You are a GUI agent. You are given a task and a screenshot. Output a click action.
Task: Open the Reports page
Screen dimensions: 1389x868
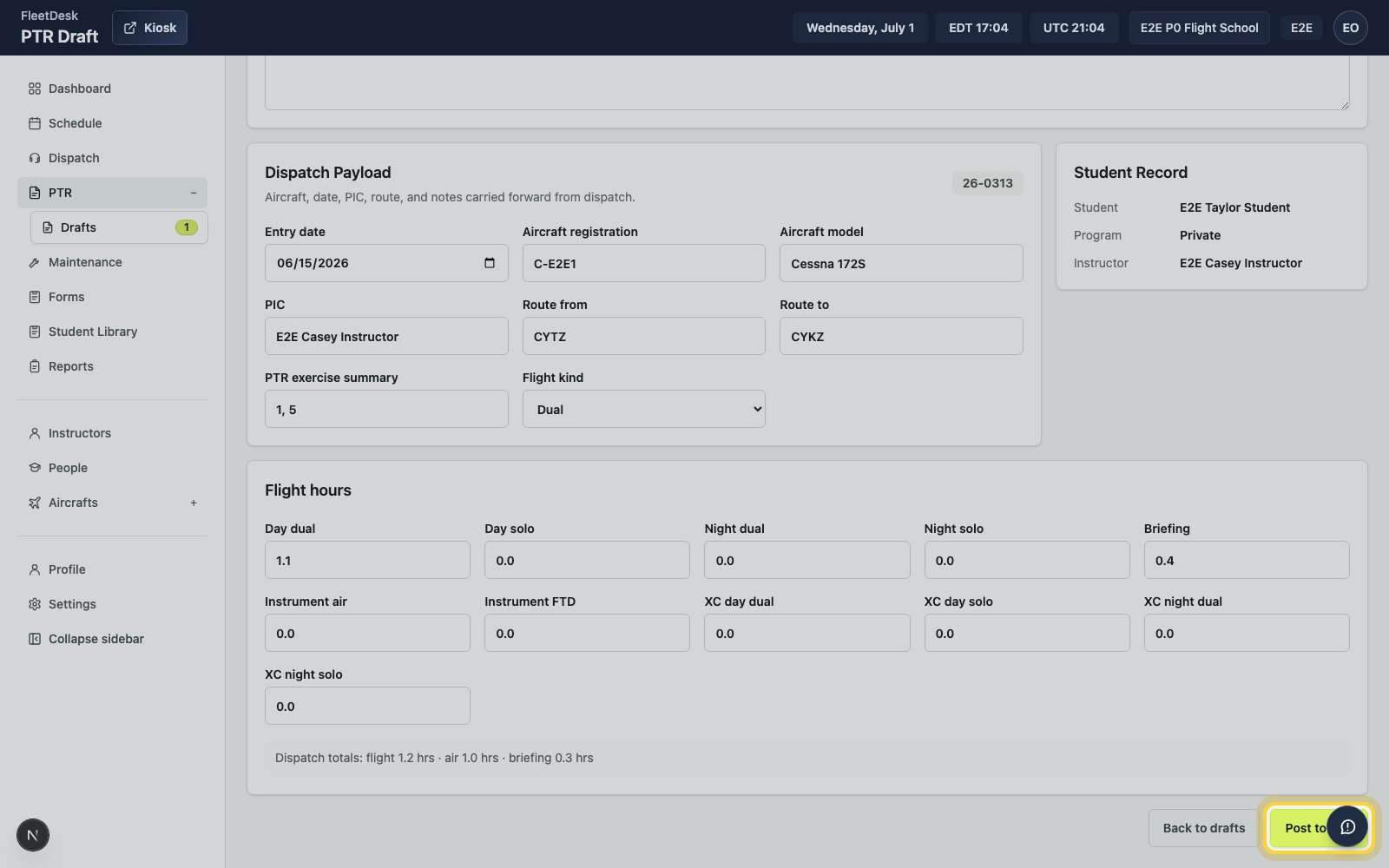click(x=113, y=366)
